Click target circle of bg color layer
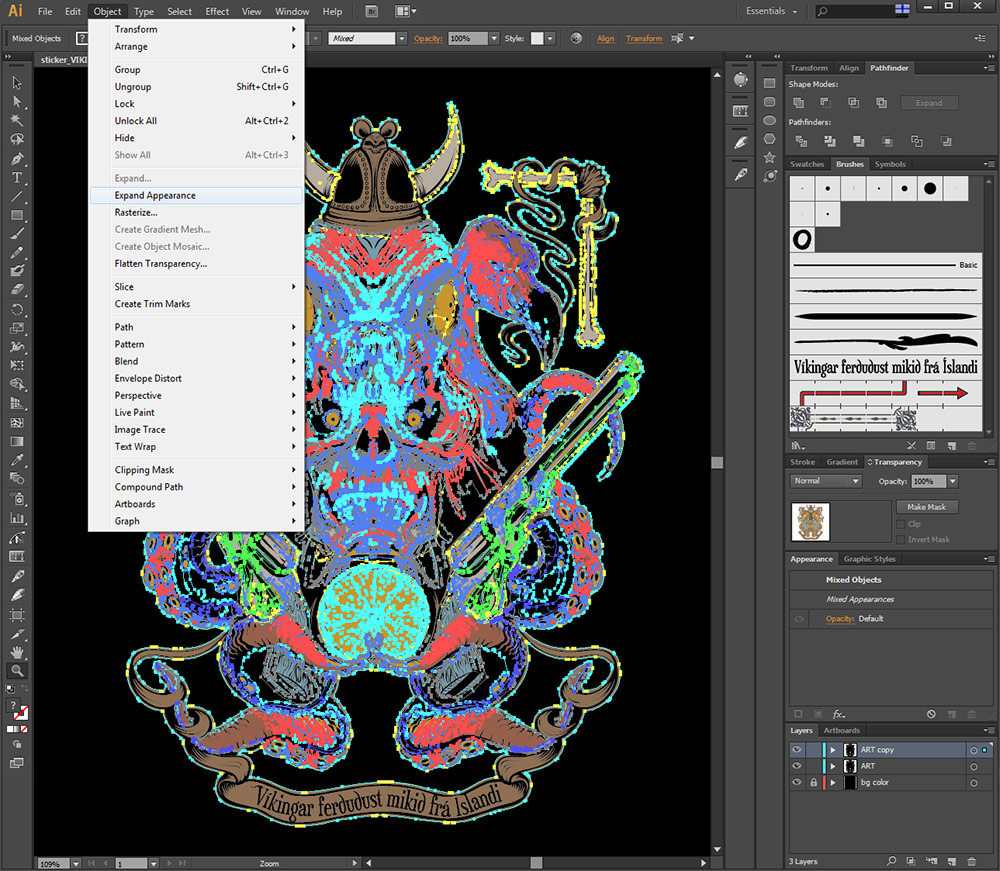 [974, 783]
